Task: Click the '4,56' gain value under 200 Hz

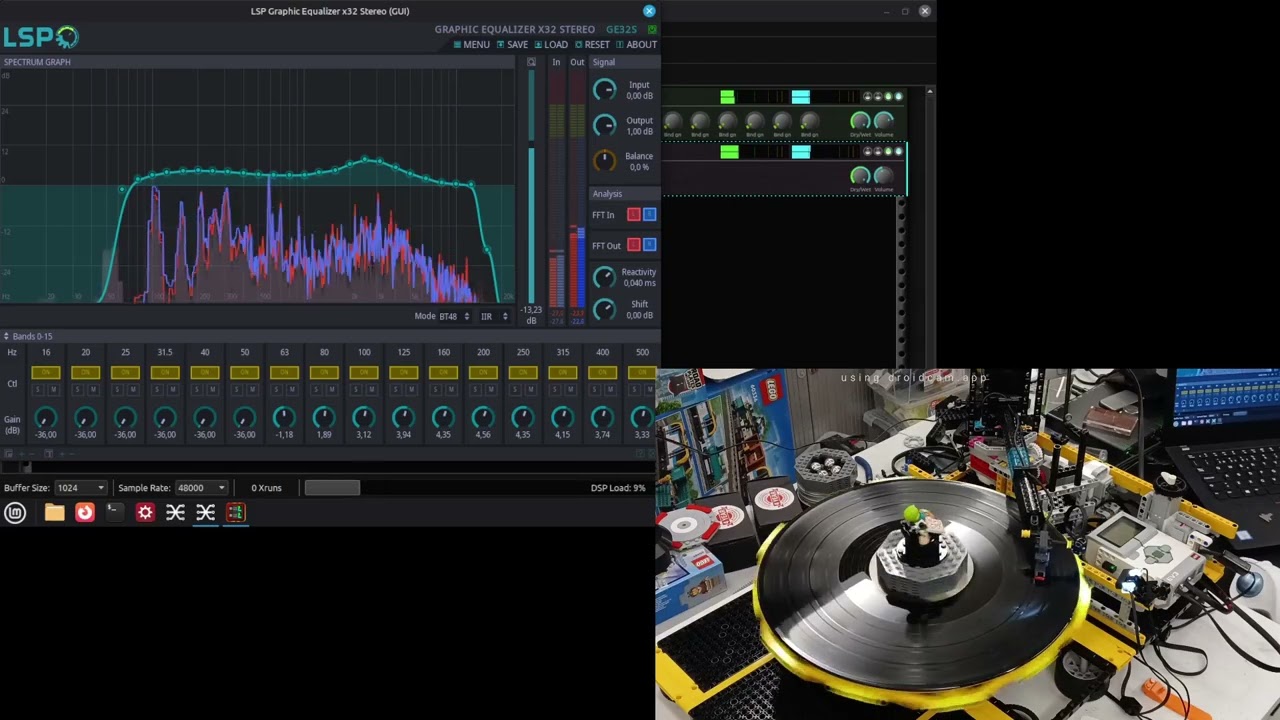Action: coord(483,435)
